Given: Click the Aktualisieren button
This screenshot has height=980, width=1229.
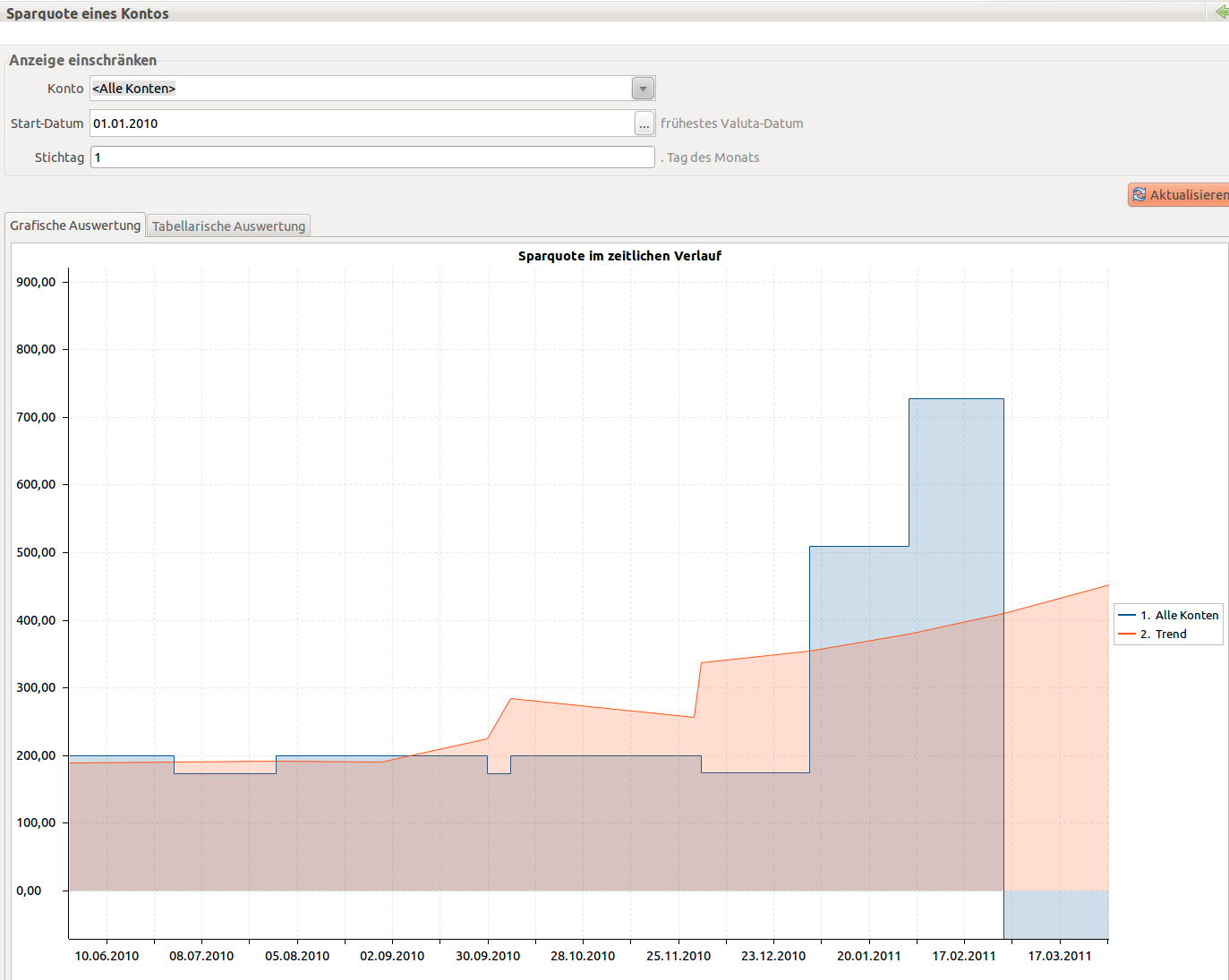Looking at the screenshot, I should coord(1179,194).
